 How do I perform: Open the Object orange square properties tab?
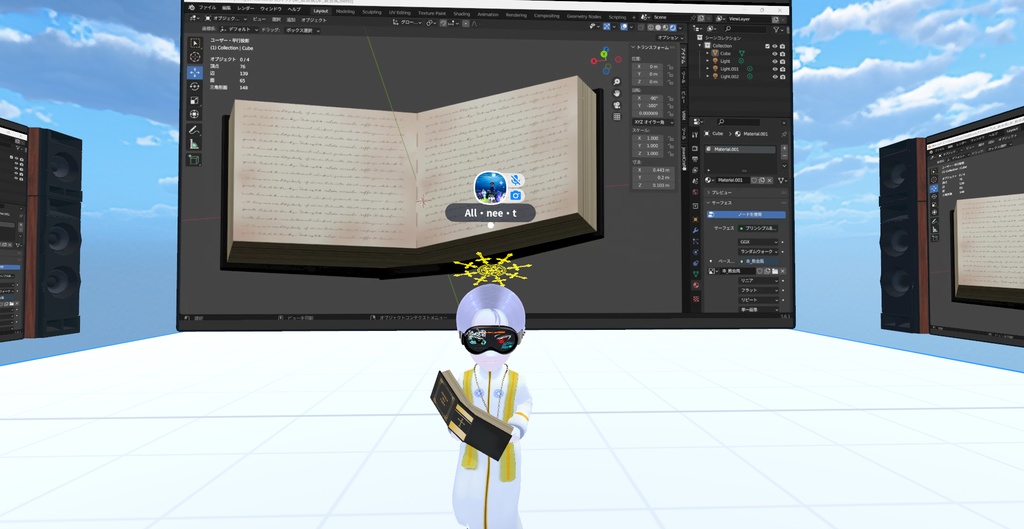(696, 219)
